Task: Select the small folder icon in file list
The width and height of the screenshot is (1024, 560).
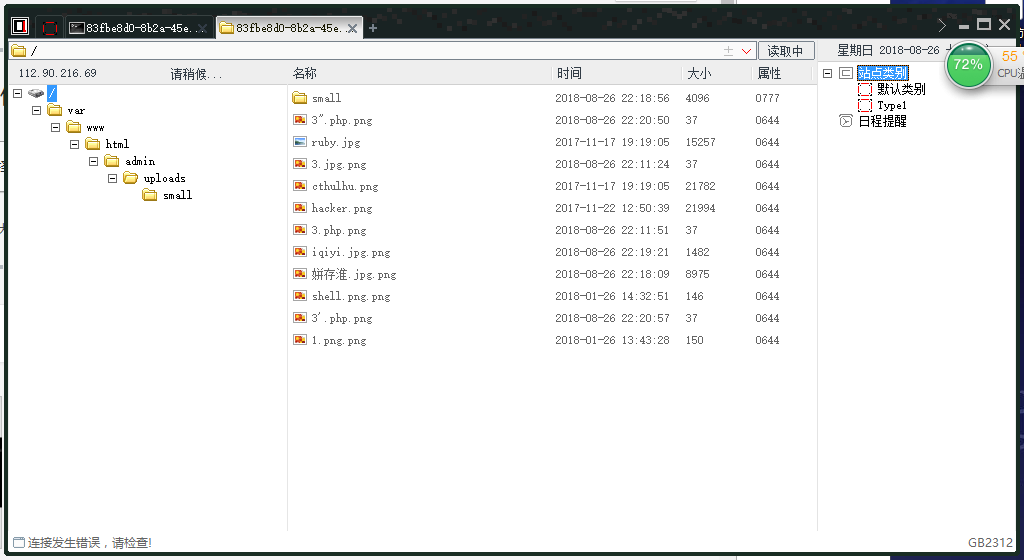Action: 300,98
